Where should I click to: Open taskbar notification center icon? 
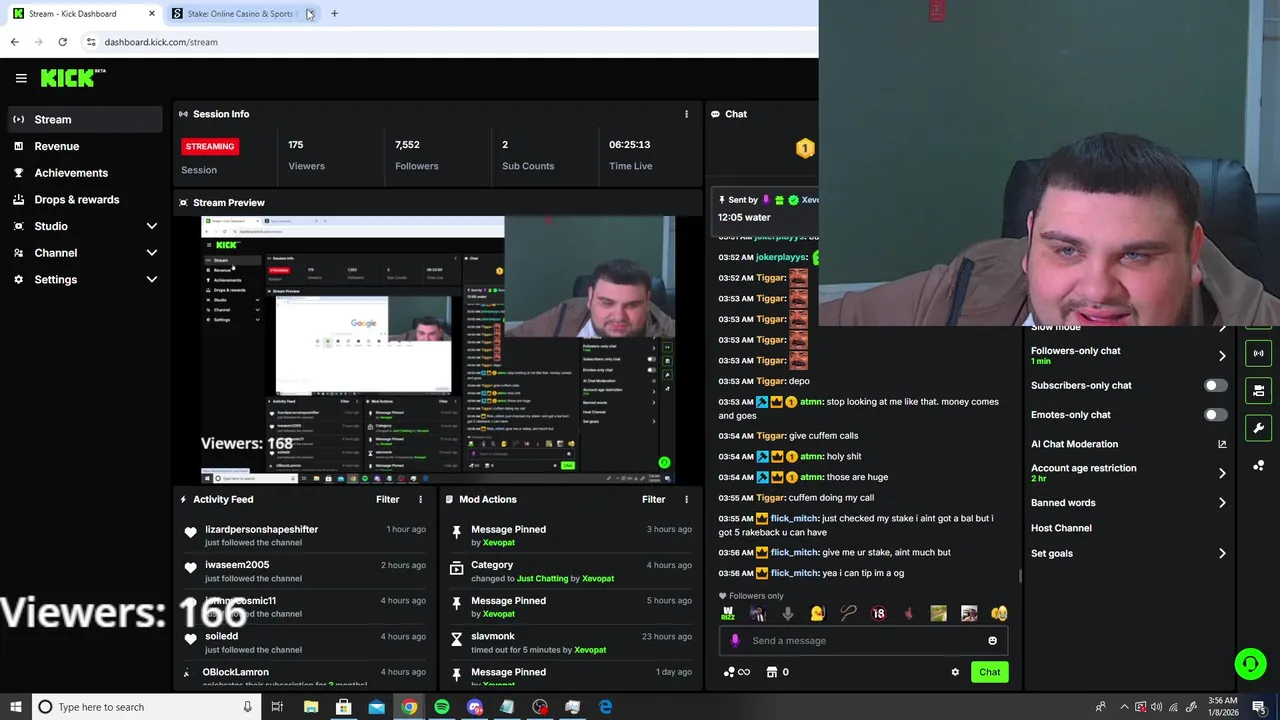pos(1258,707)
